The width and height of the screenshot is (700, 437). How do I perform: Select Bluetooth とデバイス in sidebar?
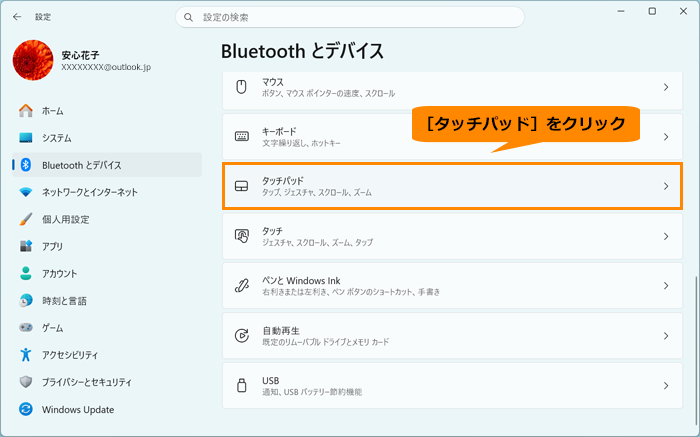point(107,165)
